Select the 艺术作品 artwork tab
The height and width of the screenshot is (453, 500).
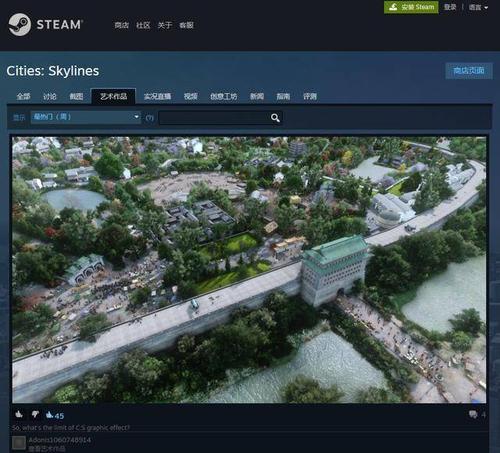click(x=113, y=97)
